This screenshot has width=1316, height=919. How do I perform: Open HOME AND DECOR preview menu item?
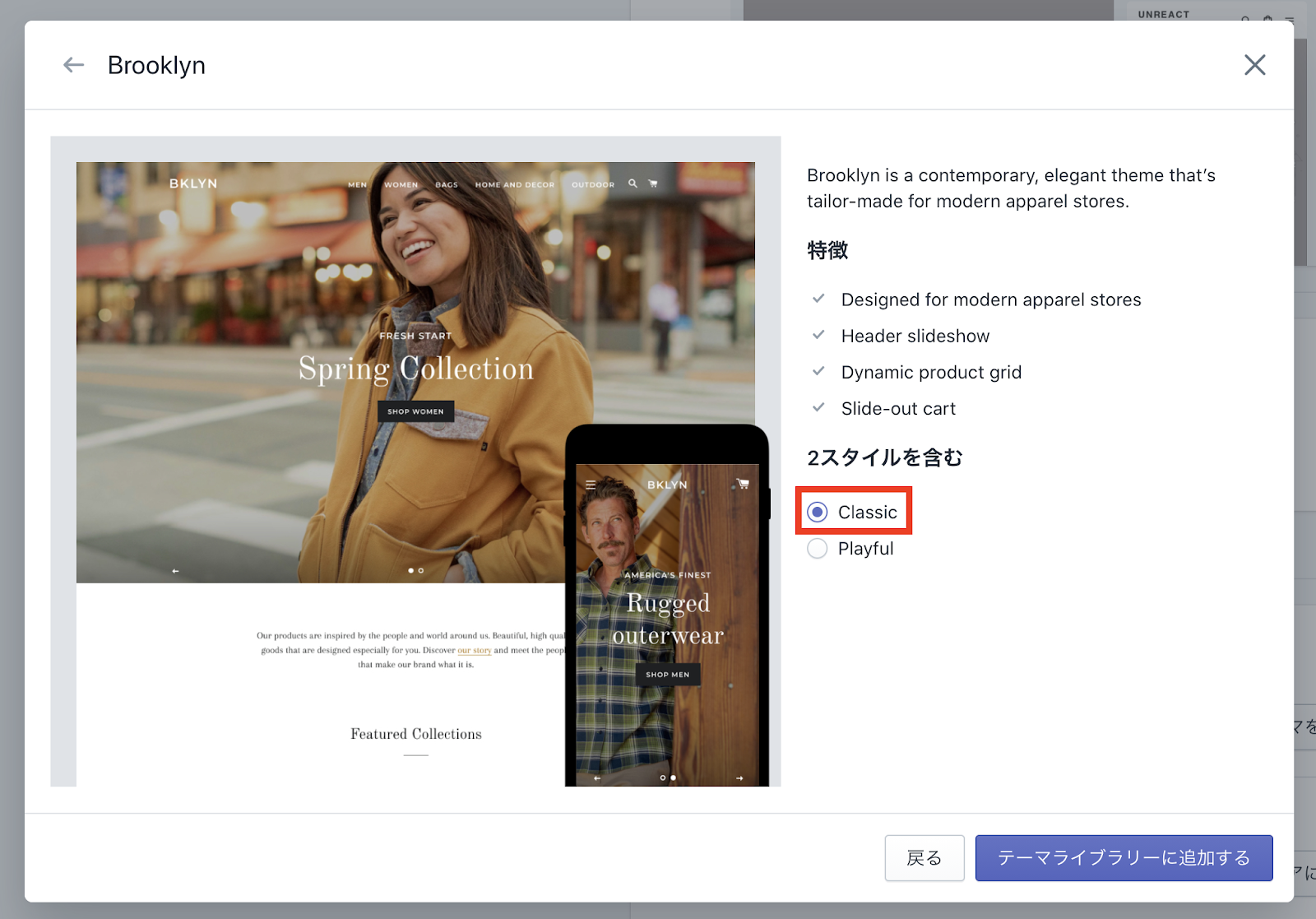514,185
